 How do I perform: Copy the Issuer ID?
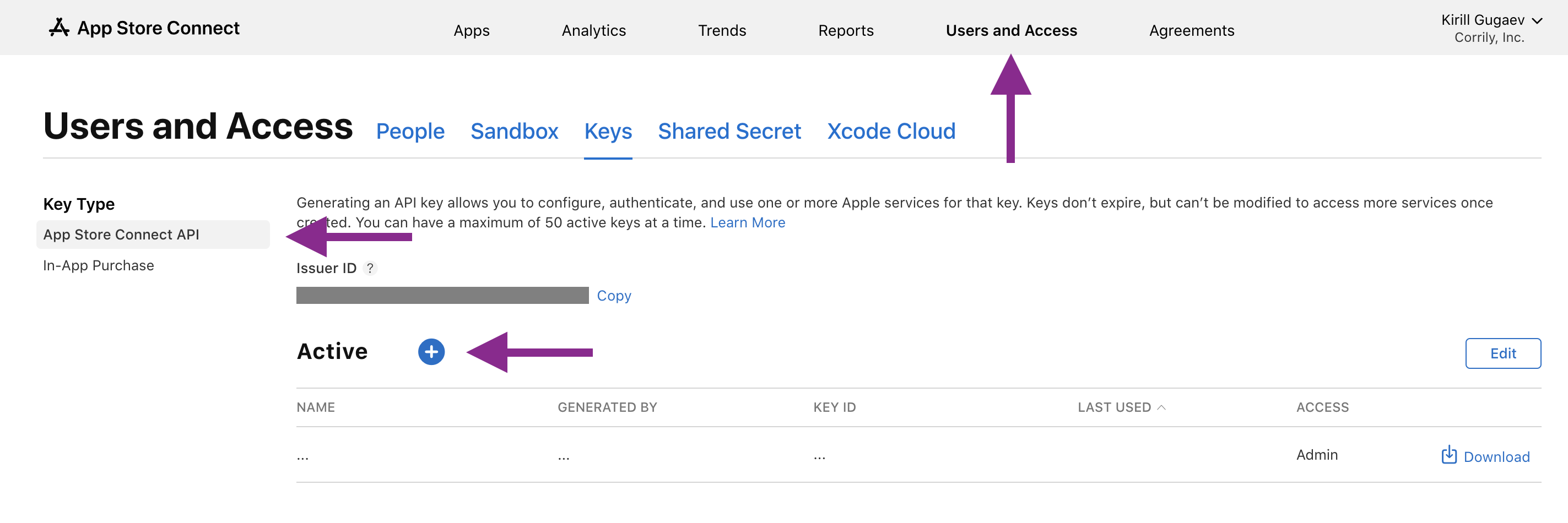tap(614, 296)
